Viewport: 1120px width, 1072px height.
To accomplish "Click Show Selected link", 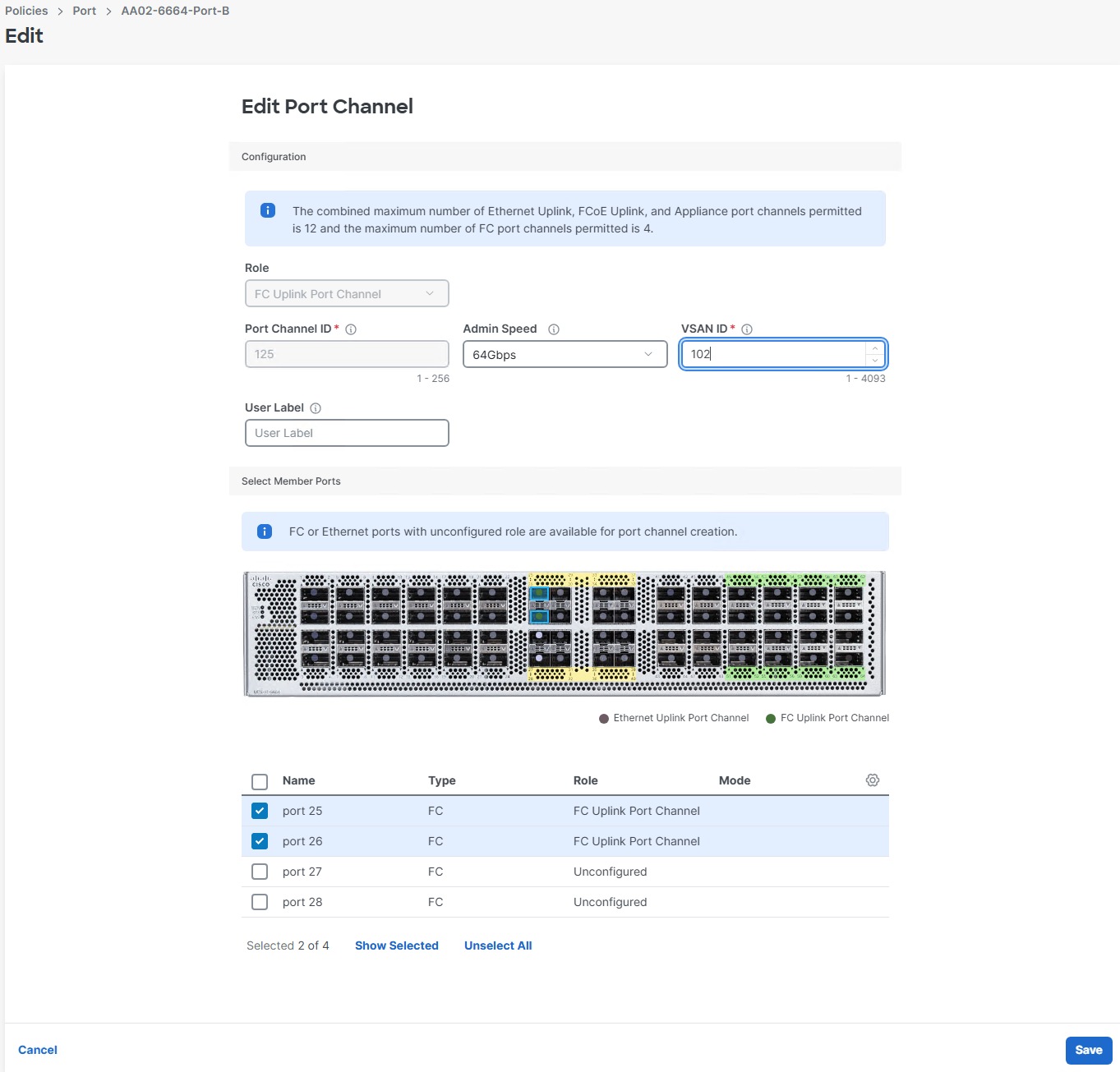I will pos(397,945).
